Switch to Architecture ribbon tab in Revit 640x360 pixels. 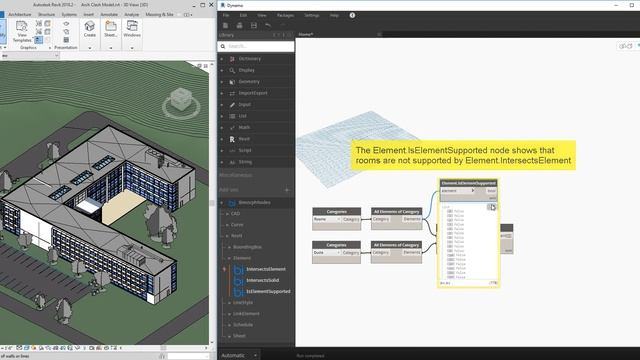pyautogui.click(x=20, y=14)
